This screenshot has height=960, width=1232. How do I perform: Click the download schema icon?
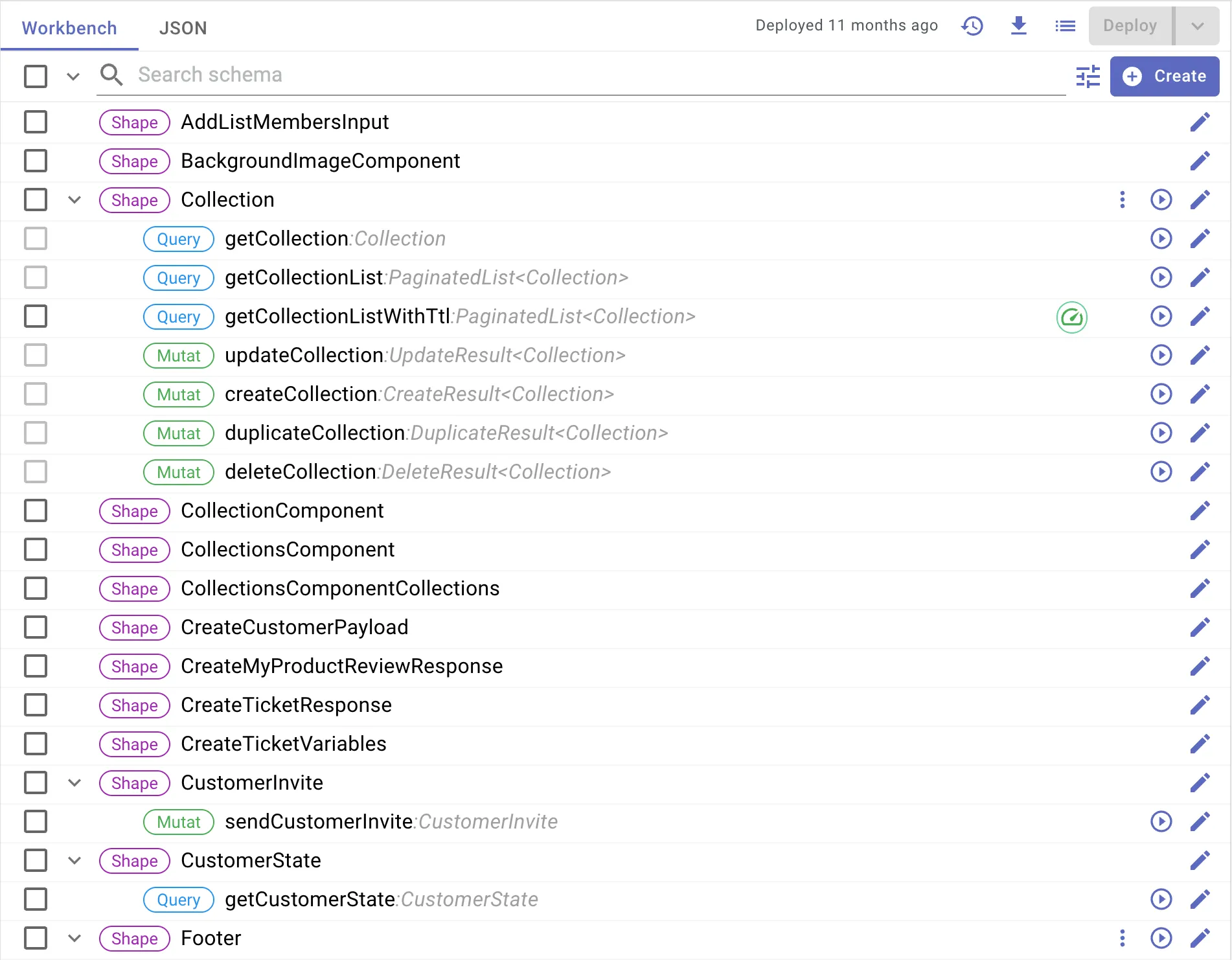coord(1019,26)
